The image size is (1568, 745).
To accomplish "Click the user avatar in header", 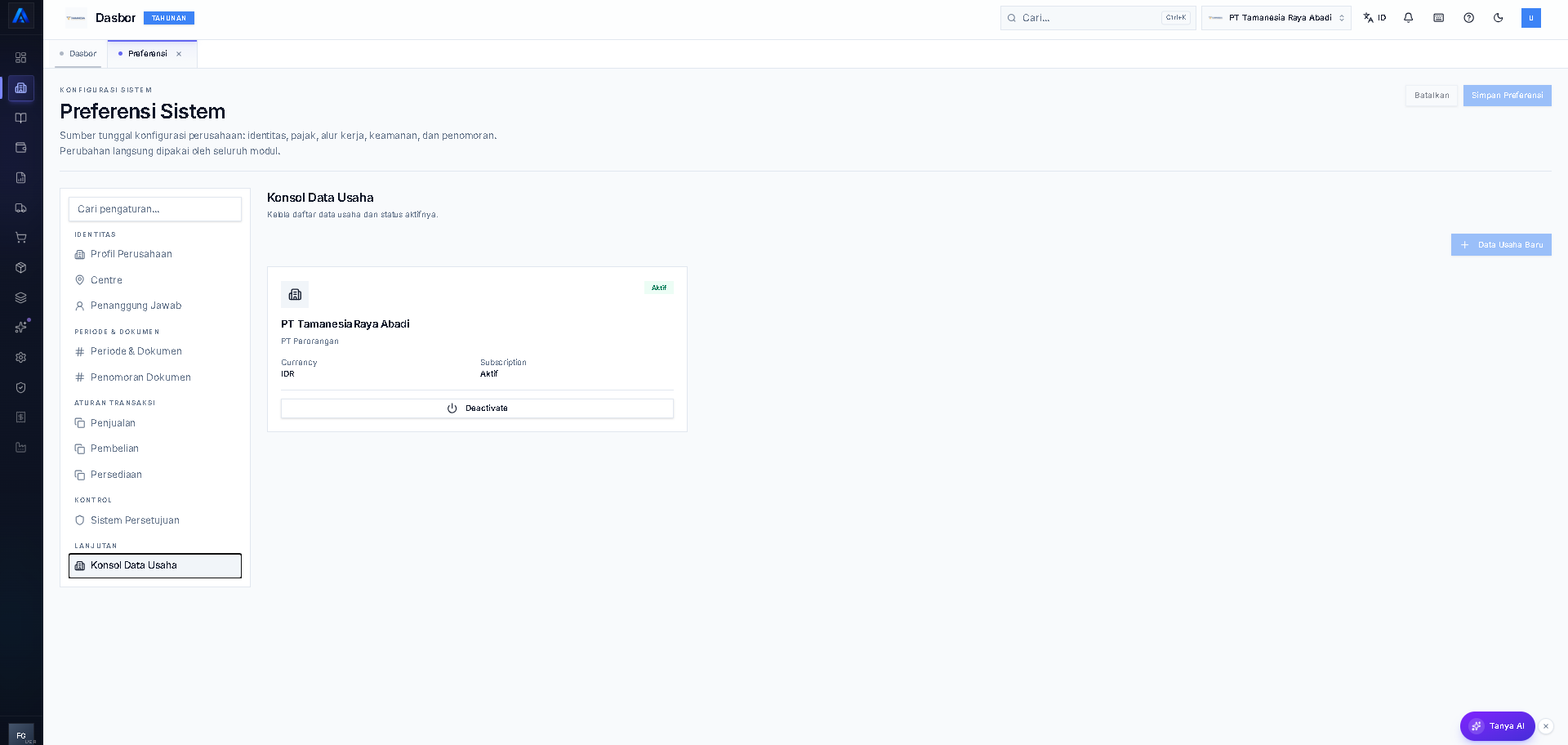I will click(x=1531, y=18).
